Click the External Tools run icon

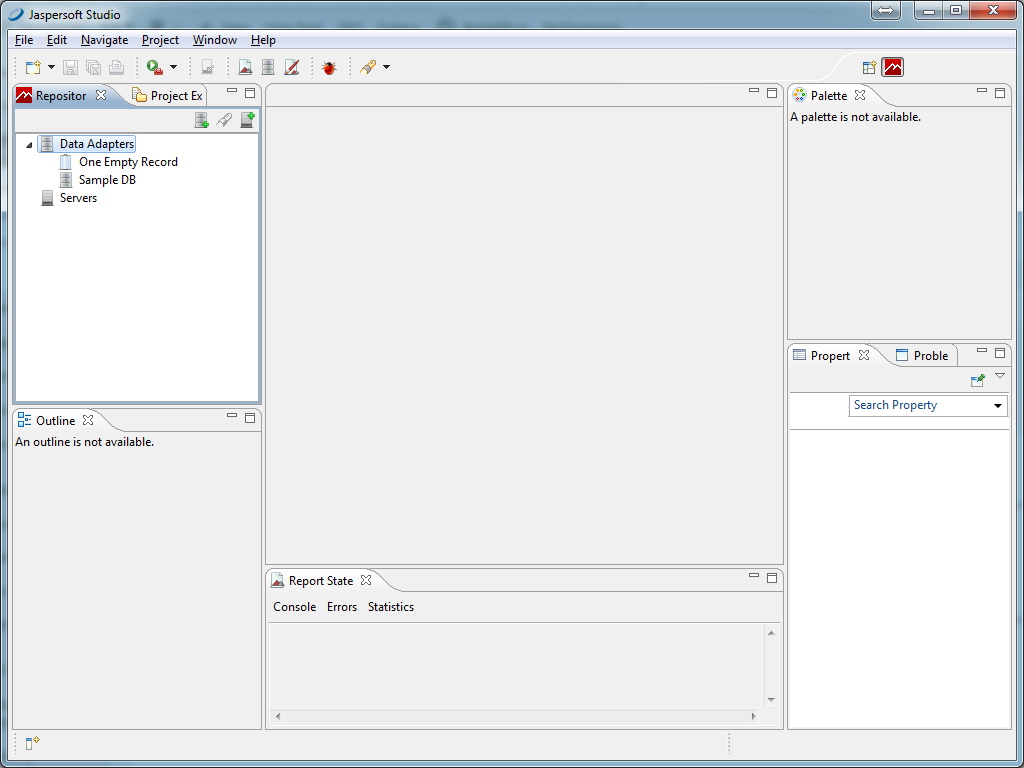pos(155,67)
